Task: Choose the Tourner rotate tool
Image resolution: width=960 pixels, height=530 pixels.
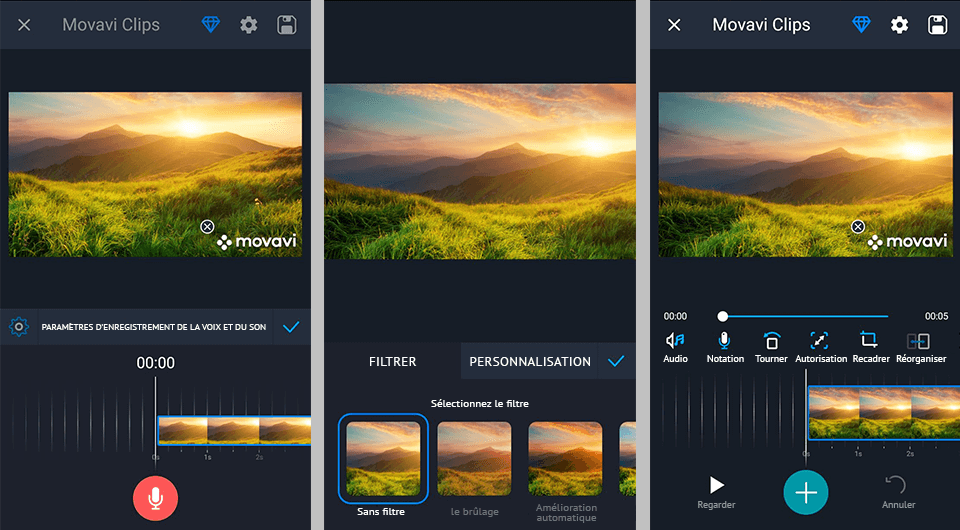Action: coord(771,346)
